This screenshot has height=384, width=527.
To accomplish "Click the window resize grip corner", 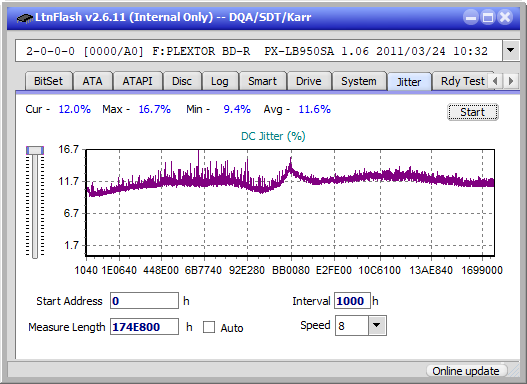I will [x=514, y=371].
